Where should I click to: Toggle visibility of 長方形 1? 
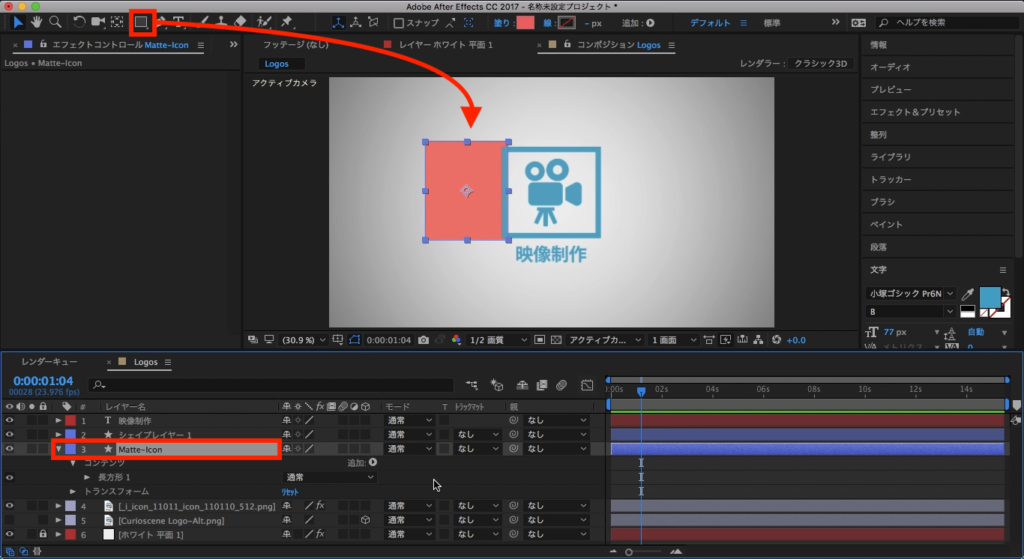9,477
